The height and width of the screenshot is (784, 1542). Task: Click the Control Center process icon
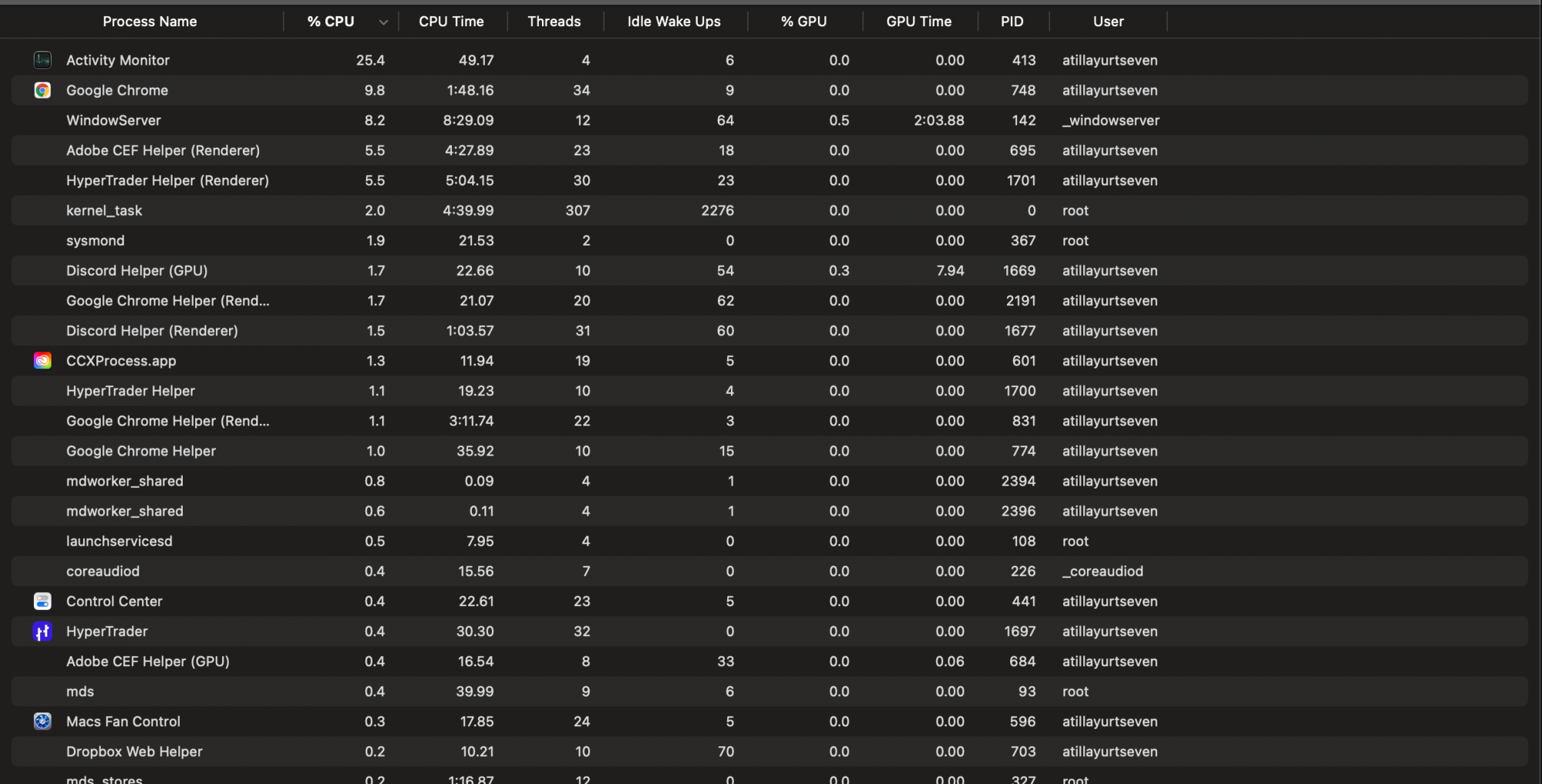pyautogui.click(x=42, y=601)
